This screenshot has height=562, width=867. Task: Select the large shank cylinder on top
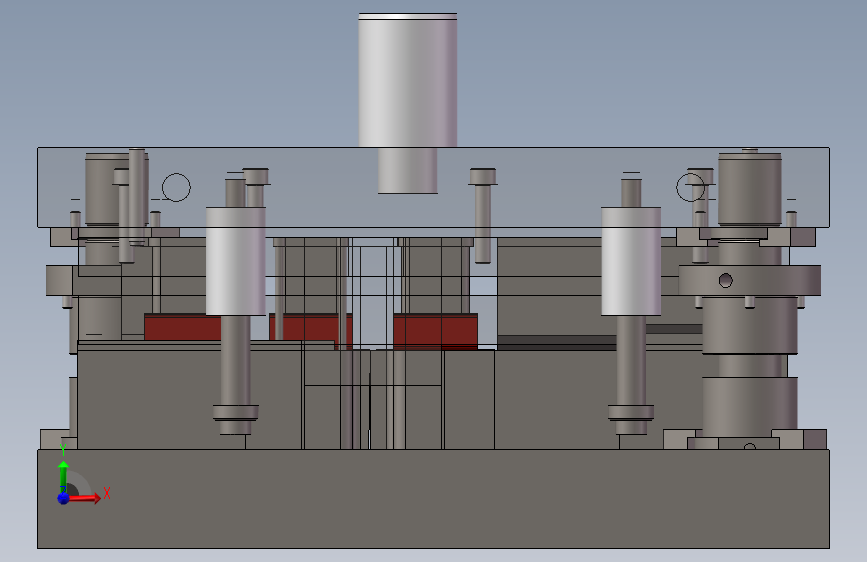pyautogui.click(x=408, y=80)
